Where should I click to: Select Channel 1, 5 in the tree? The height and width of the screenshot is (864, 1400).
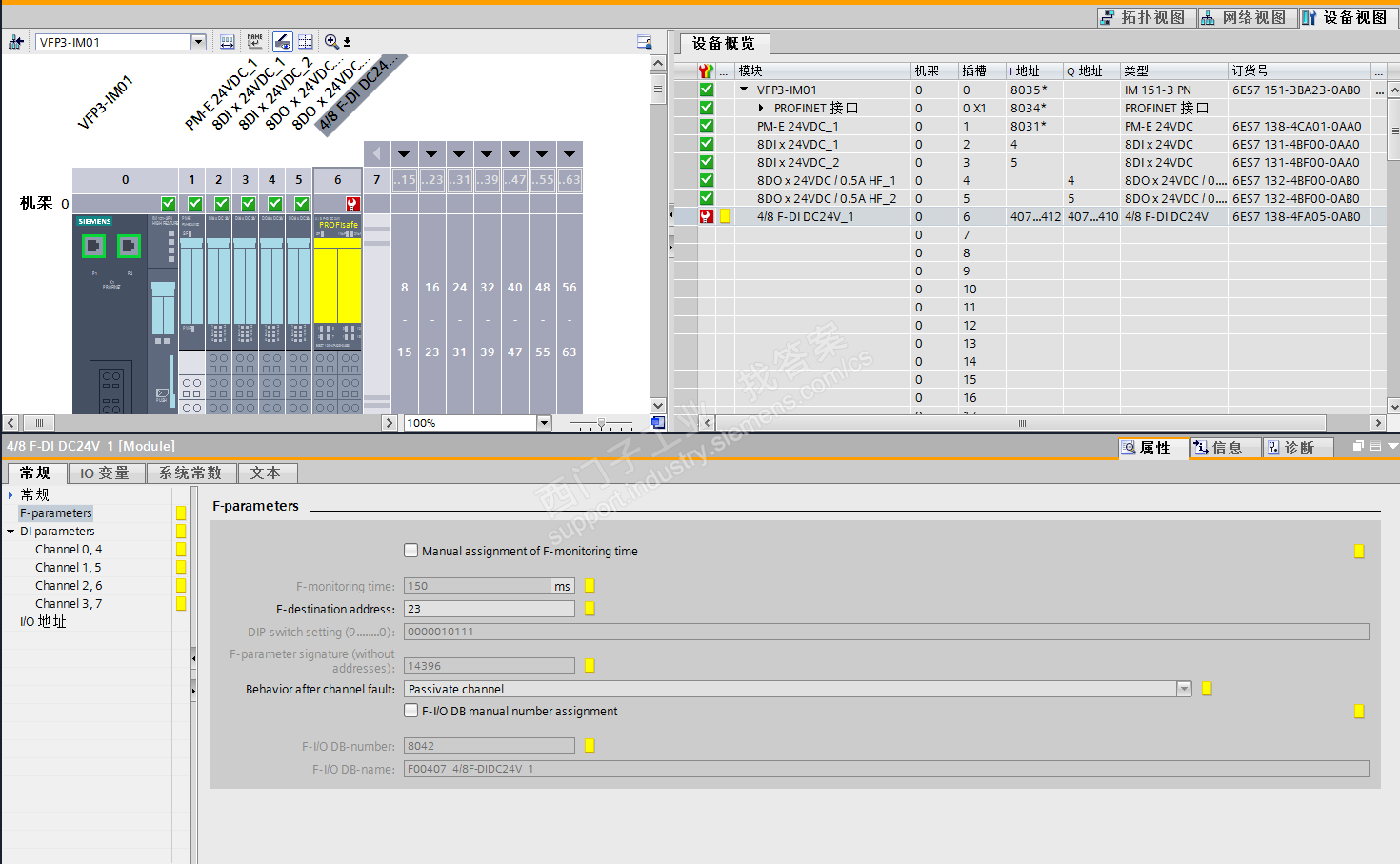coord(69,568)
